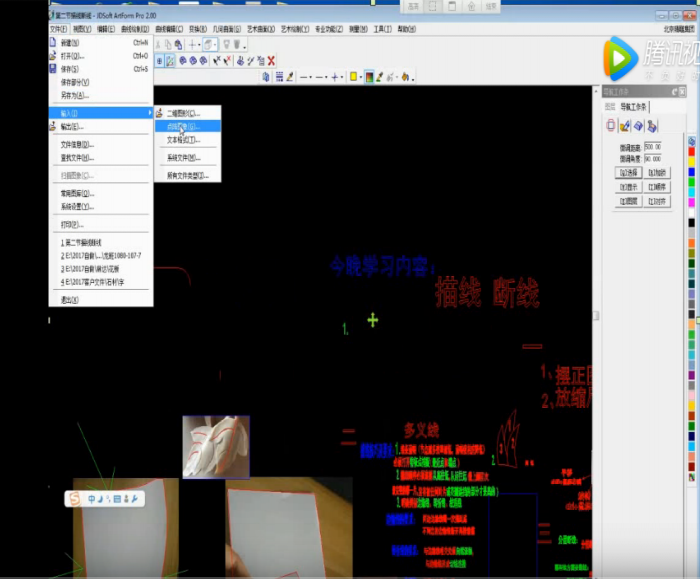Click the open folder icon beside 打开

[x=54, y=56]
